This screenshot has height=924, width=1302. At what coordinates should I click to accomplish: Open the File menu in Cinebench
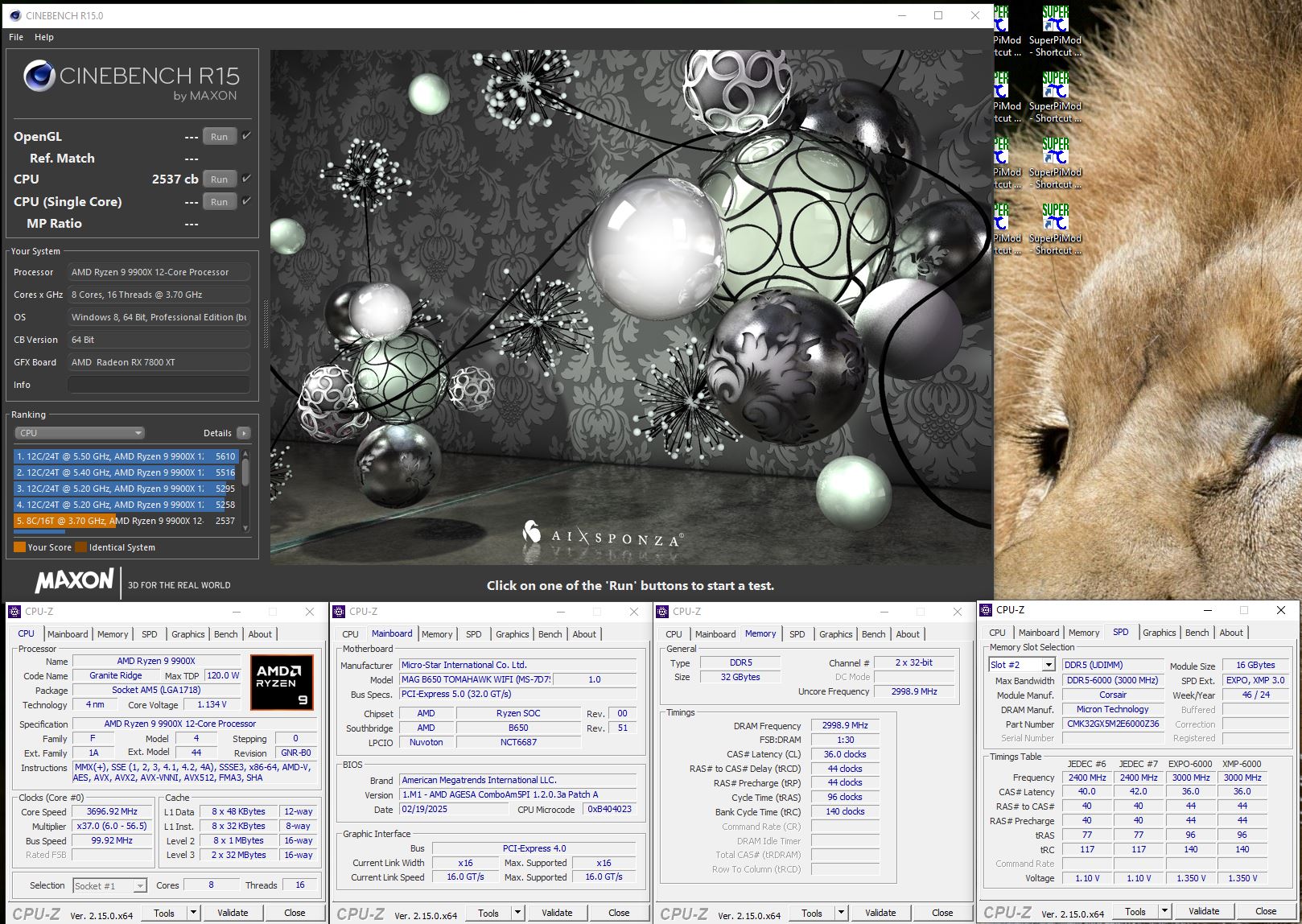[16, 37]
